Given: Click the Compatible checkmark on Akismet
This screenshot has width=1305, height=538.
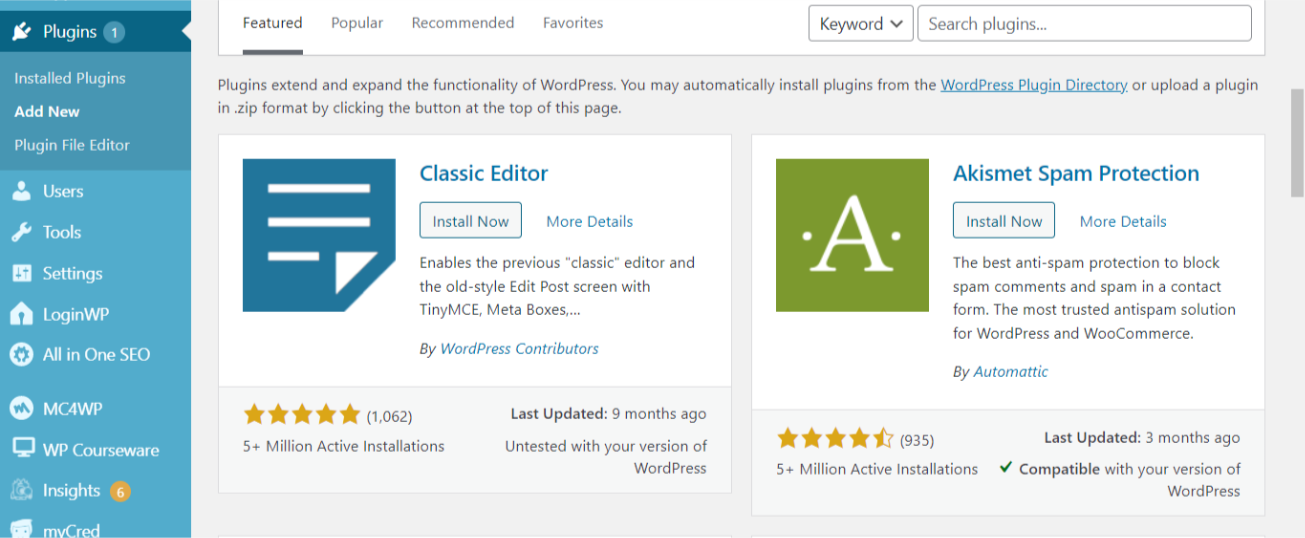Looking at the screenshot, I should pyautogui.click(x=1006, y=467).
